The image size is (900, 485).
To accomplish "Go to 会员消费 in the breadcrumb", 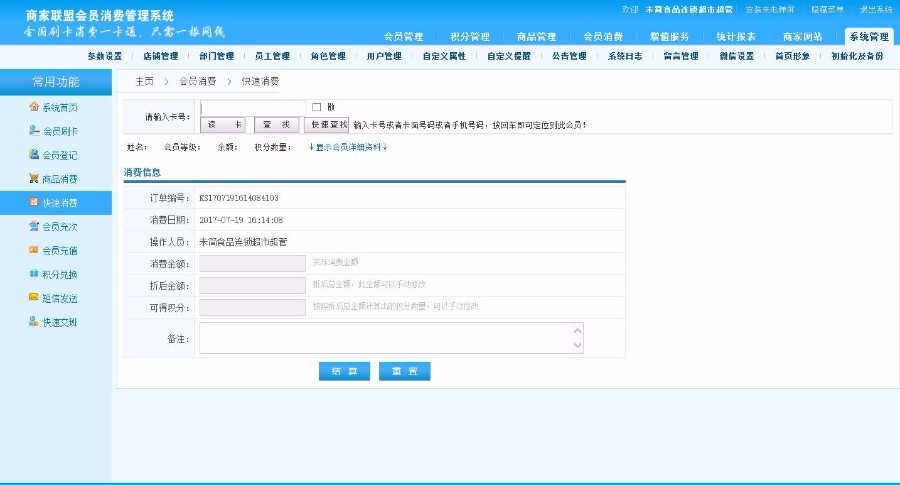I will coord(197,82).
